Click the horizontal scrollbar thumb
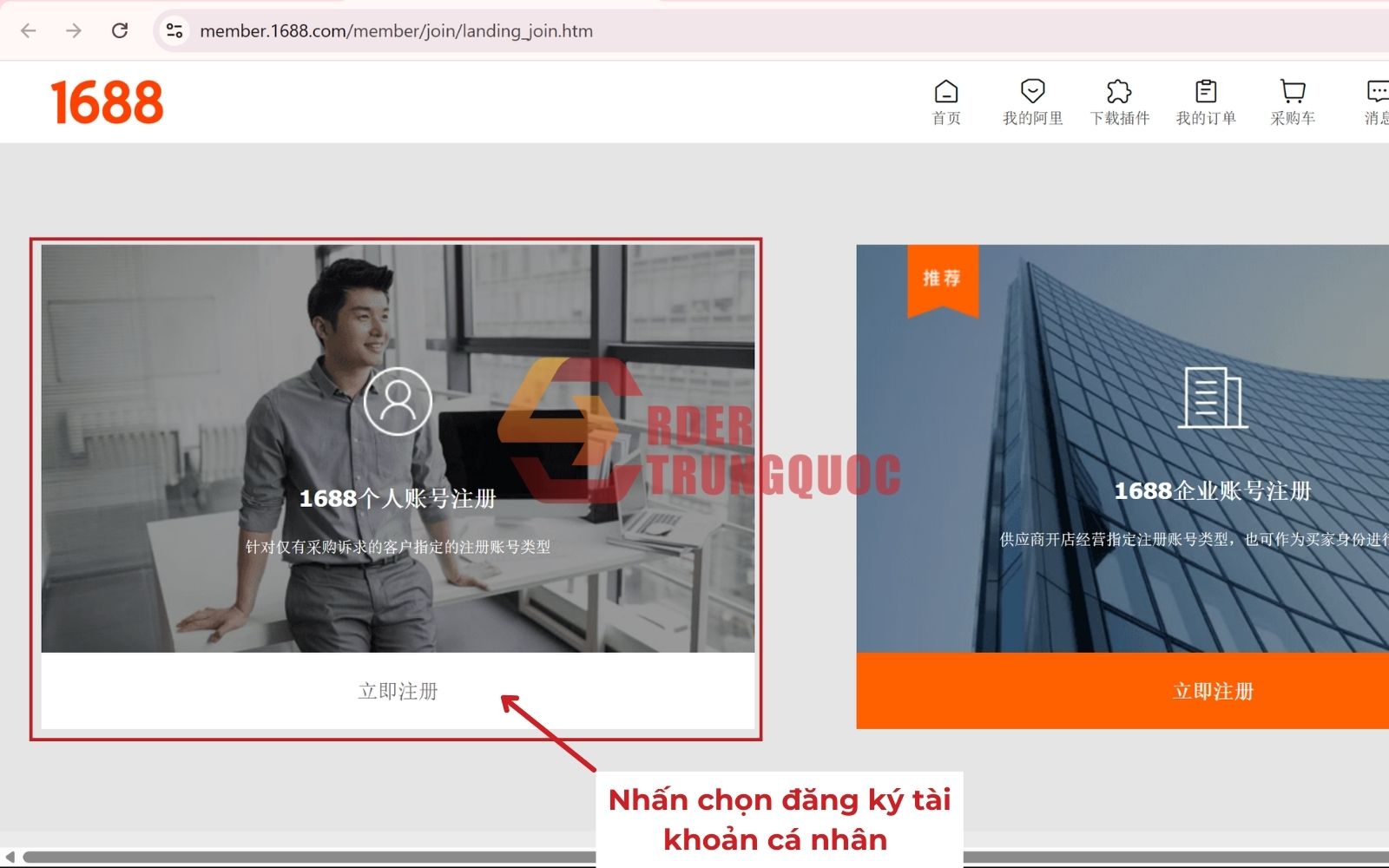This screenshot has height=868, width=1389. tap(705, 858)
